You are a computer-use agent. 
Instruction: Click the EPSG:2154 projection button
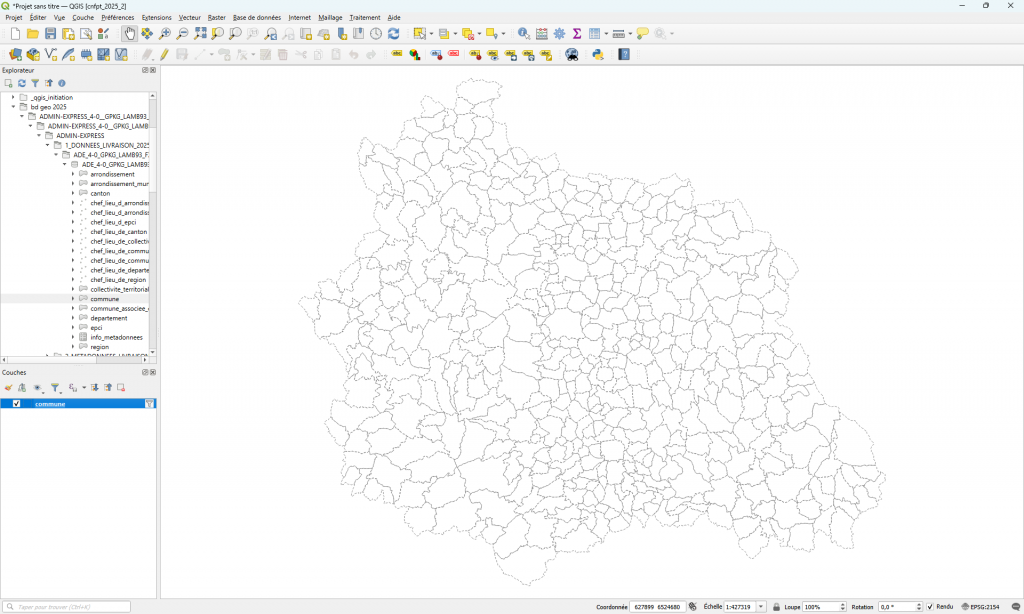pos(979,607)
